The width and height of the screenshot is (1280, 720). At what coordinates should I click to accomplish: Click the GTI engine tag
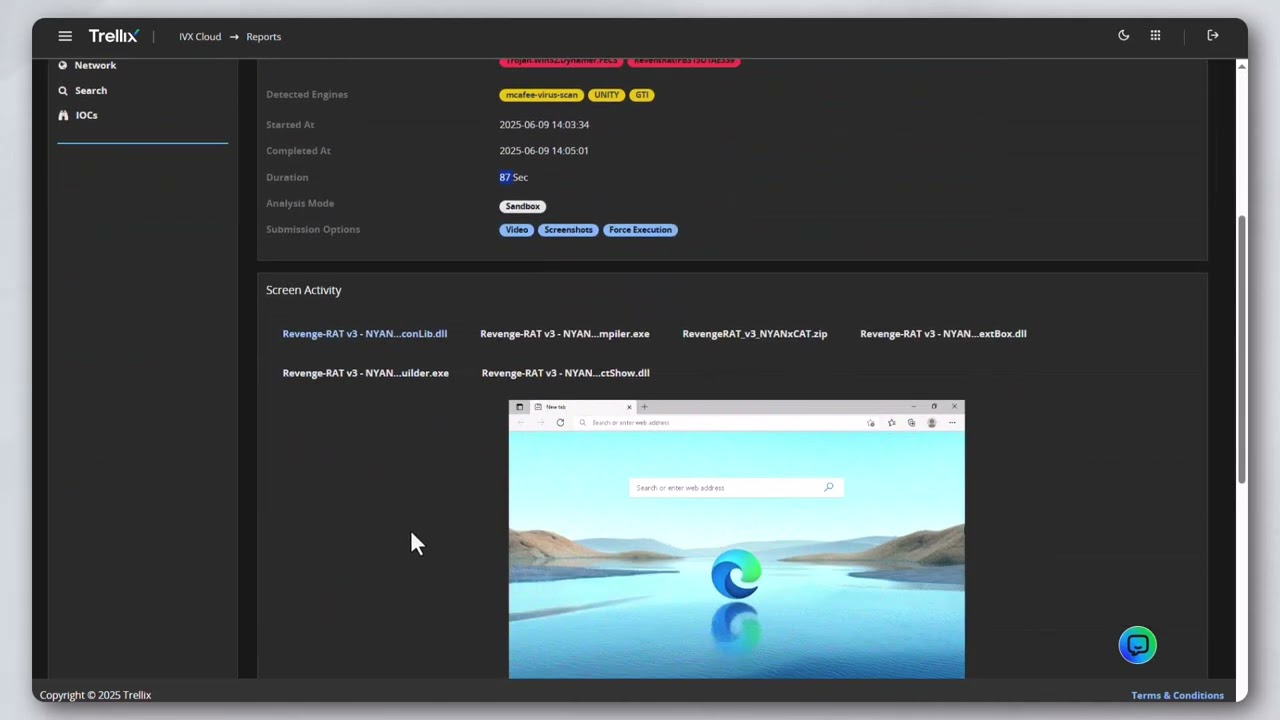click(x=642, y=95)
